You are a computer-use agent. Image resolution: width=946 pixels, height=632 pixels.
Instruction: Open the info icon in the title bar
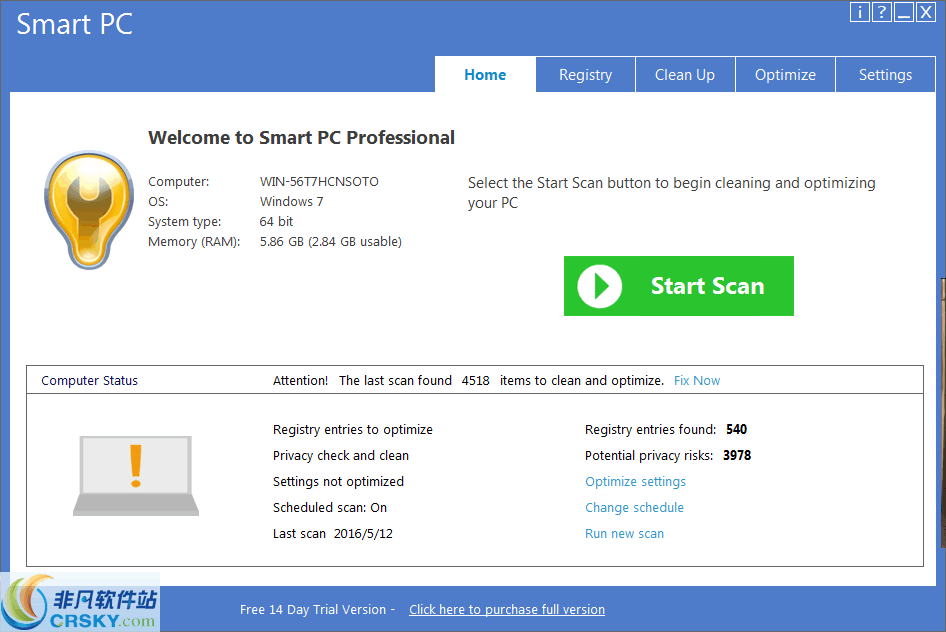click(860, 12)
